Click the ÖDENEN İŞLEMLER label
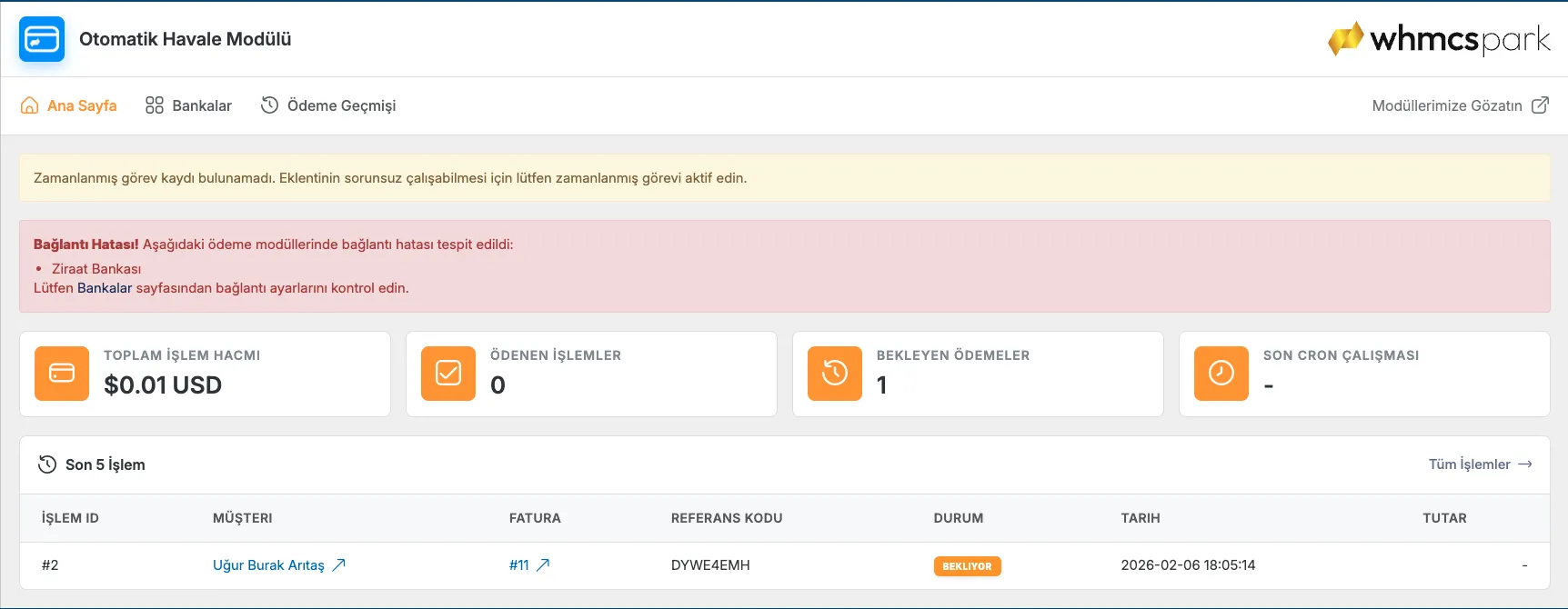Viewport: 1568px width, 609px height. [556, 355]
